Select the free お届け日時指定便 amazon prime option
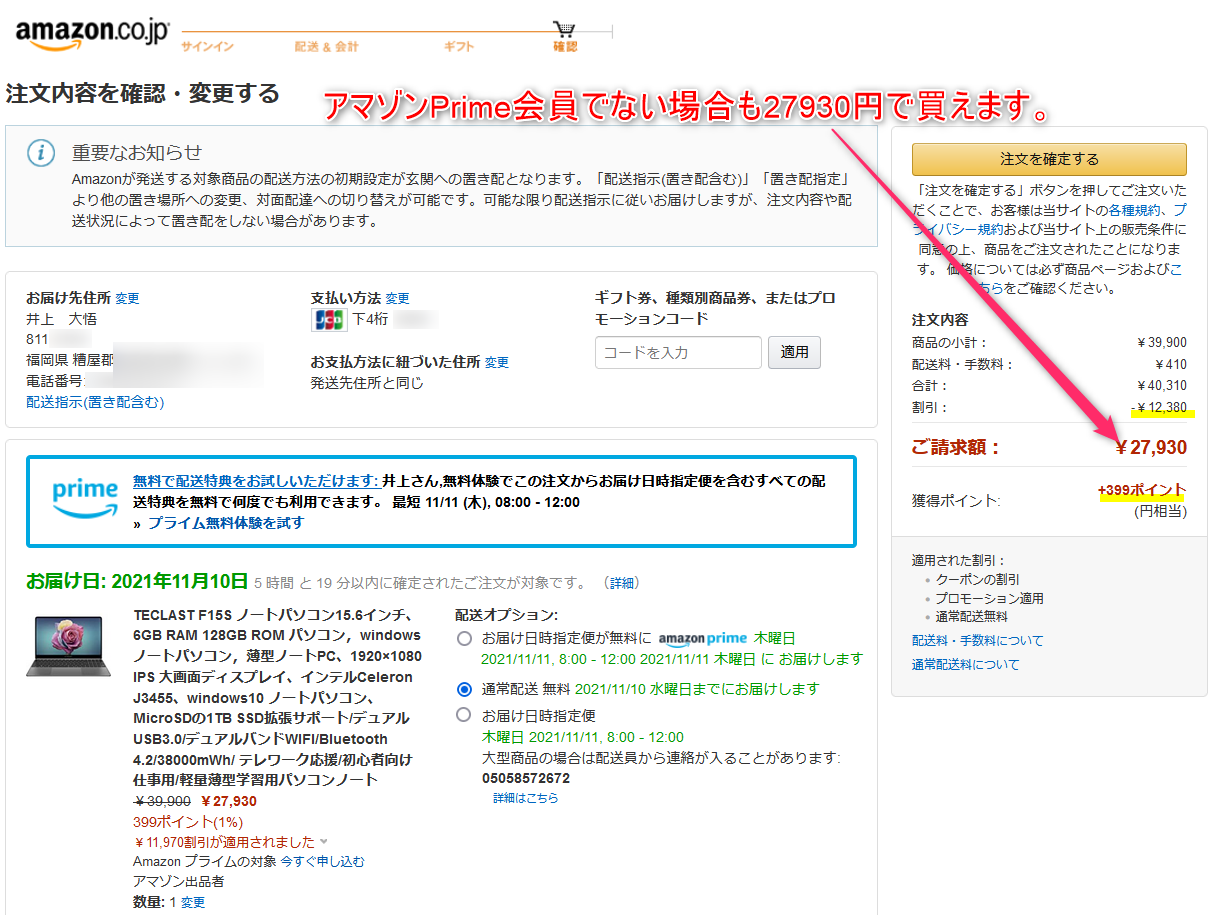 coord(463,639)
